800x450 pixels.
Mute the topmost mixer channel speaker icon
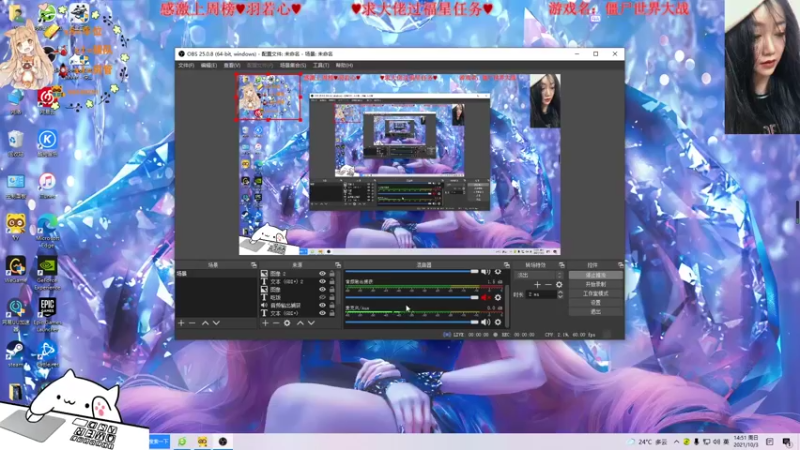tap(485, 272)
